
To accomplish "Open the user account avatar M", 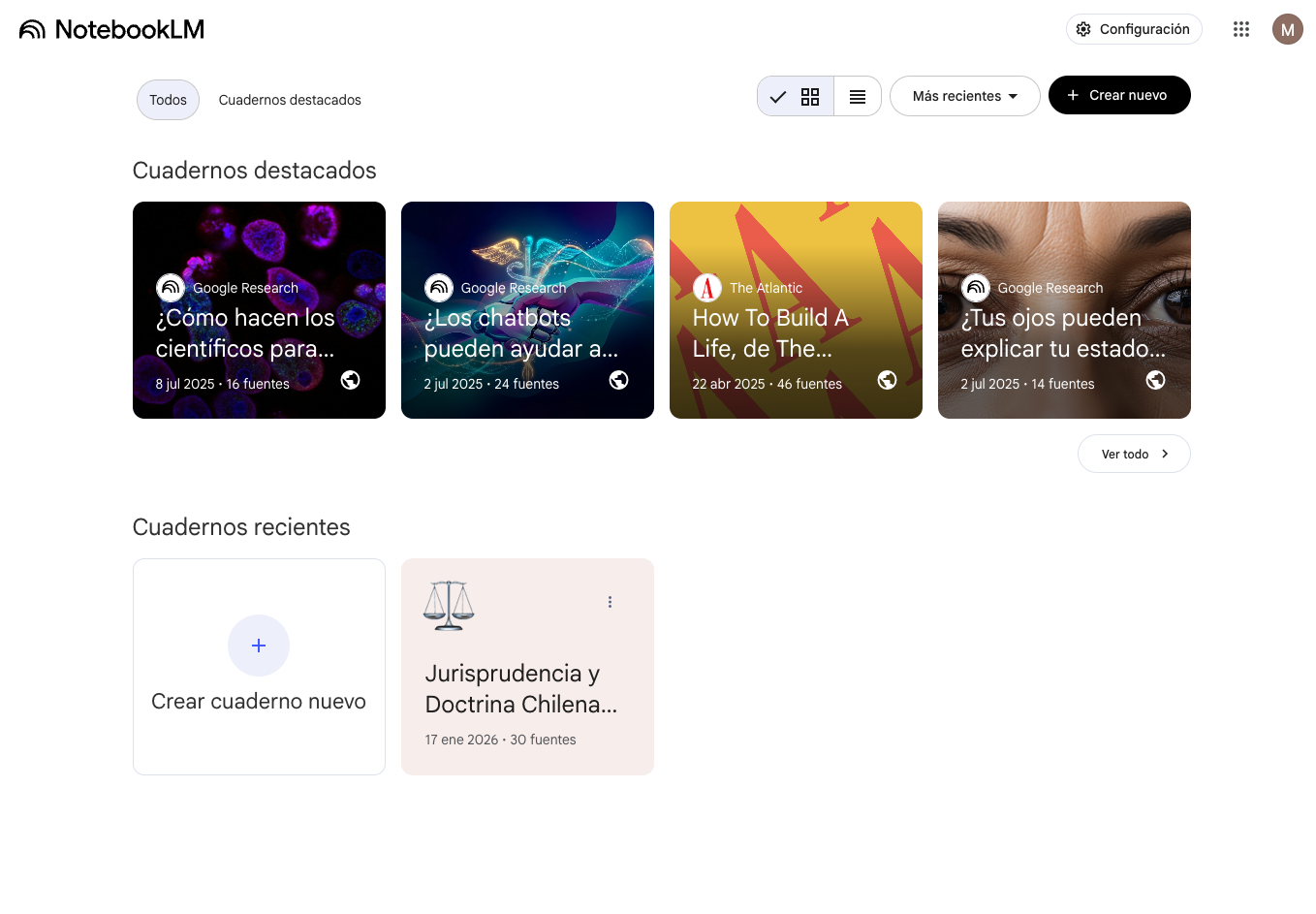I will click(1287, 29).
